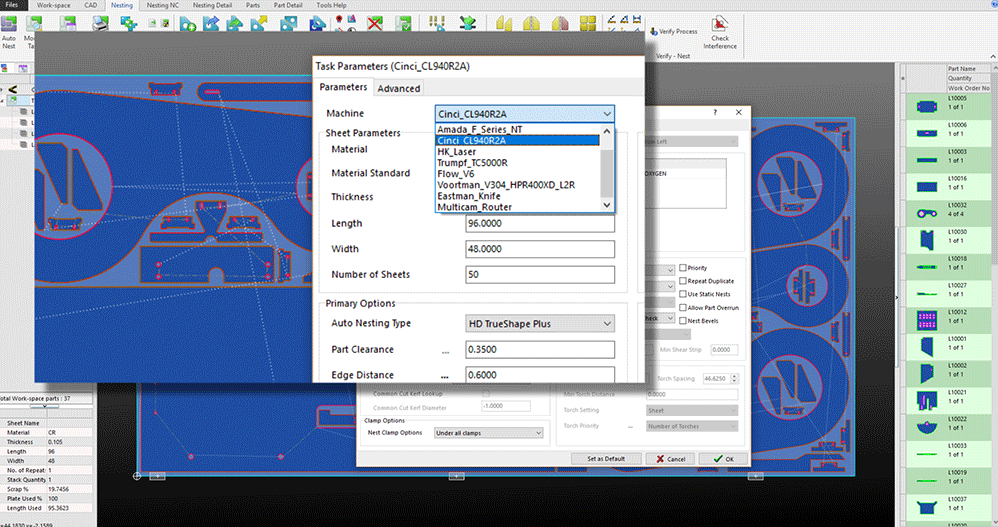Click the red X delete nest icon
998x527 pixels.
[x=375, y=24]
